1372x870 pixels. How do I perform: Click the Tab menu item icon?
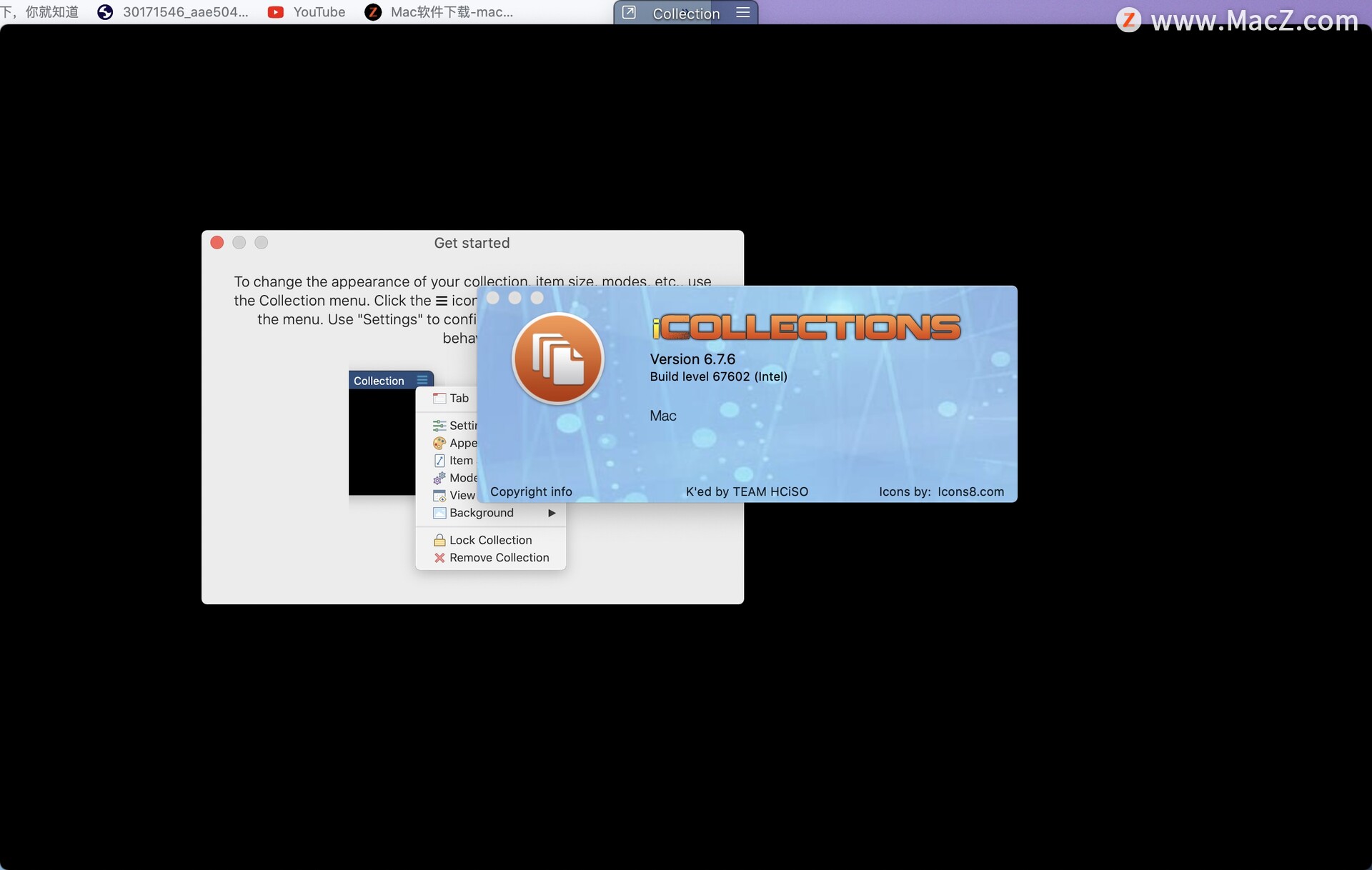pyautogui.click(x=439, y=398)
